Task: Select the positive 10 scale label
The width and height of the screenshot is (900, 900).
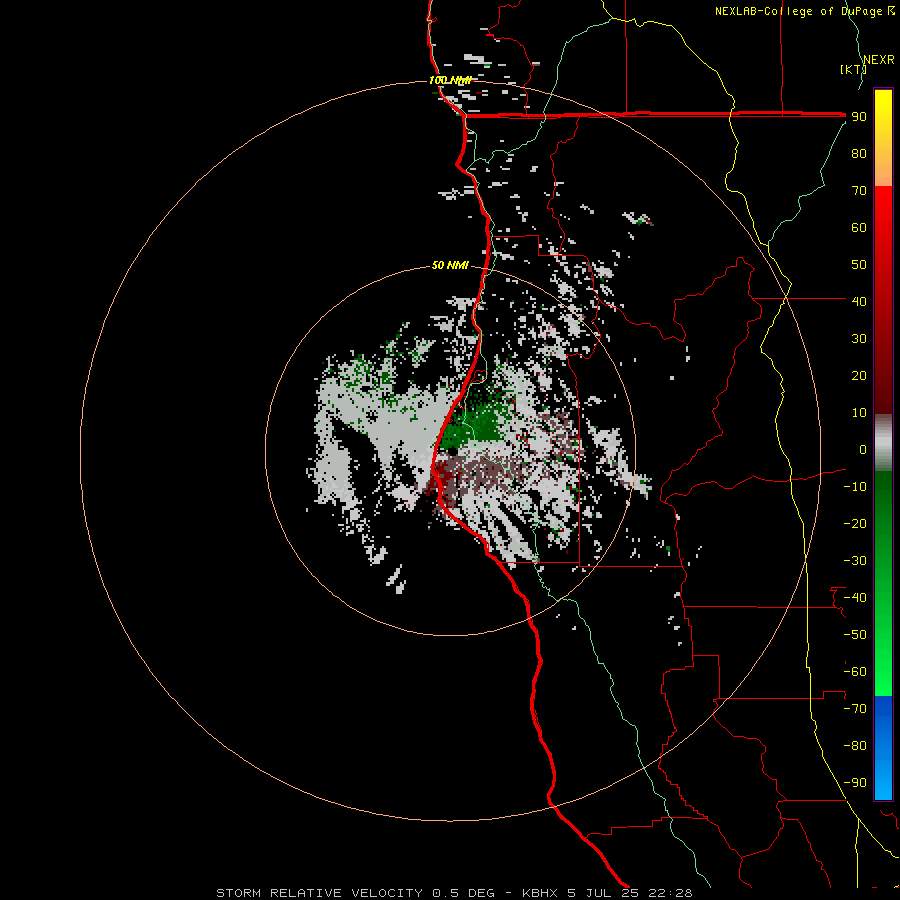Action: point(859,413)
